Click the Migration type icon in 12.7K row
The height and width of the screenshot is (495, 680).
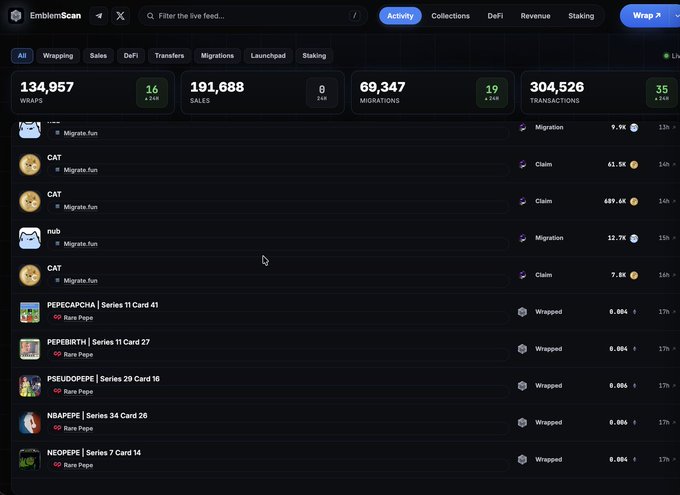(523, 238)
